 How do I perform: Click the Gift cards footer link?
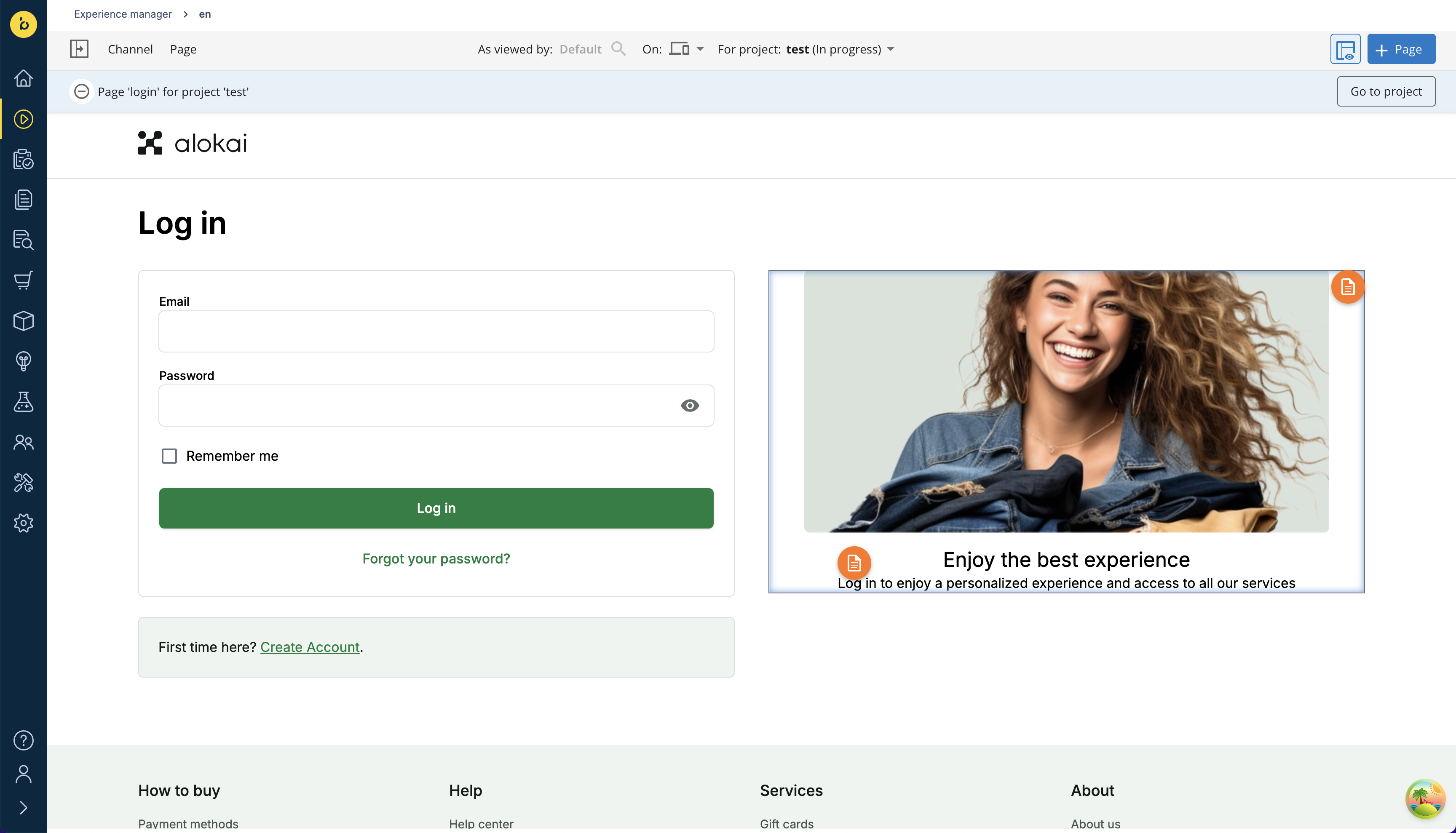[x=787, y=824]
